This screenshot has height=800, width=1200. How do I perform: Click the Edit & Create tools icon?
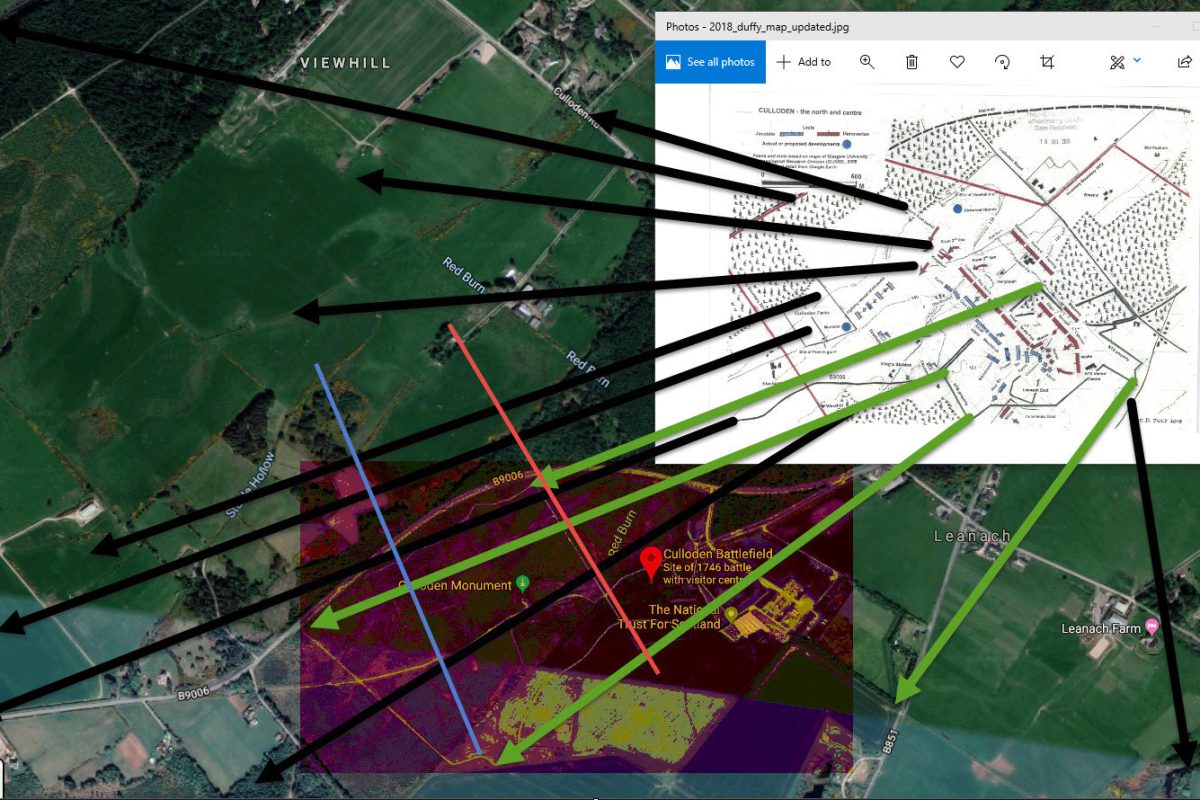pyautogui.click(x=1117, y=62)
